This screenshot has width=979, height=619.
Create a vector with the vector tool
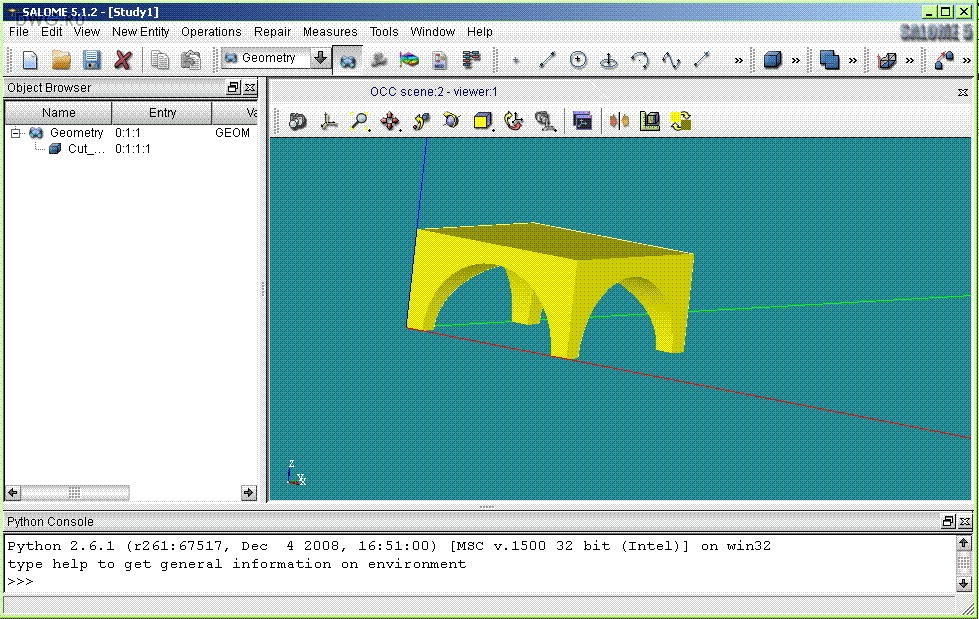pos(702,60)
